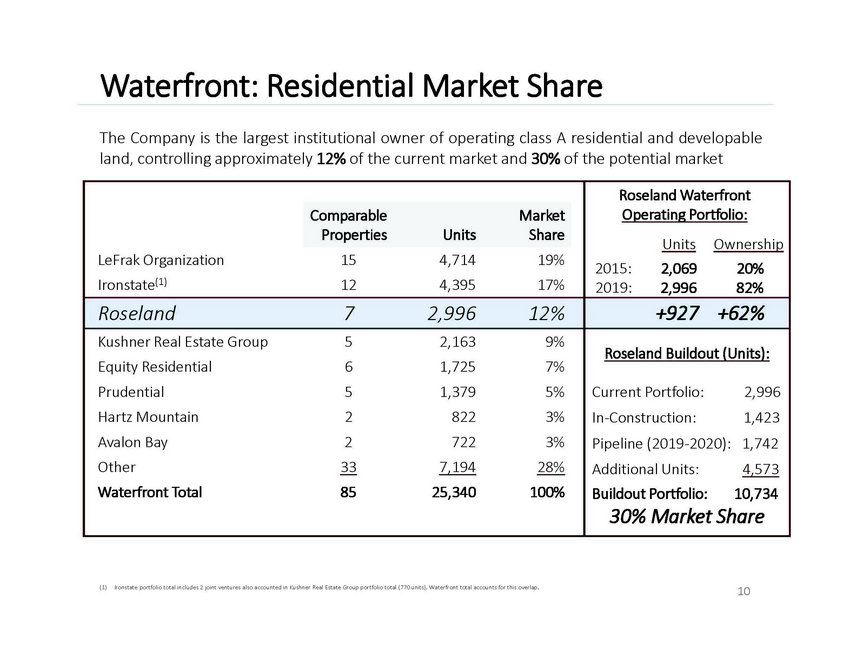The image size is (850, 657).
Task: Click Avalon Bay's properties value '2'
Action: [x=348, y=442]
